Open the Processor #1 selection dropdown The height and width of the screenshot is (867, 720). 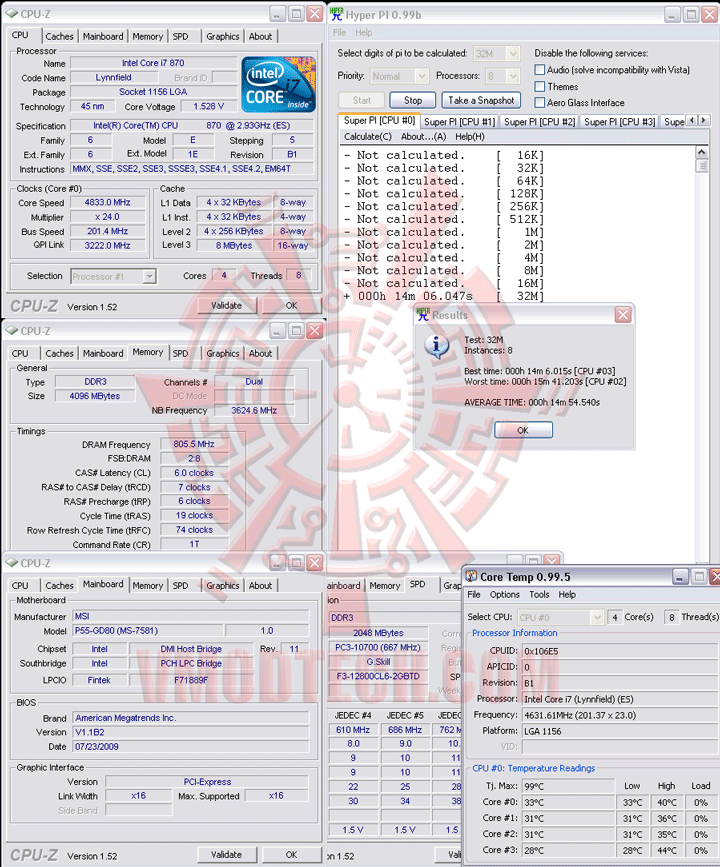coord(149,276)
